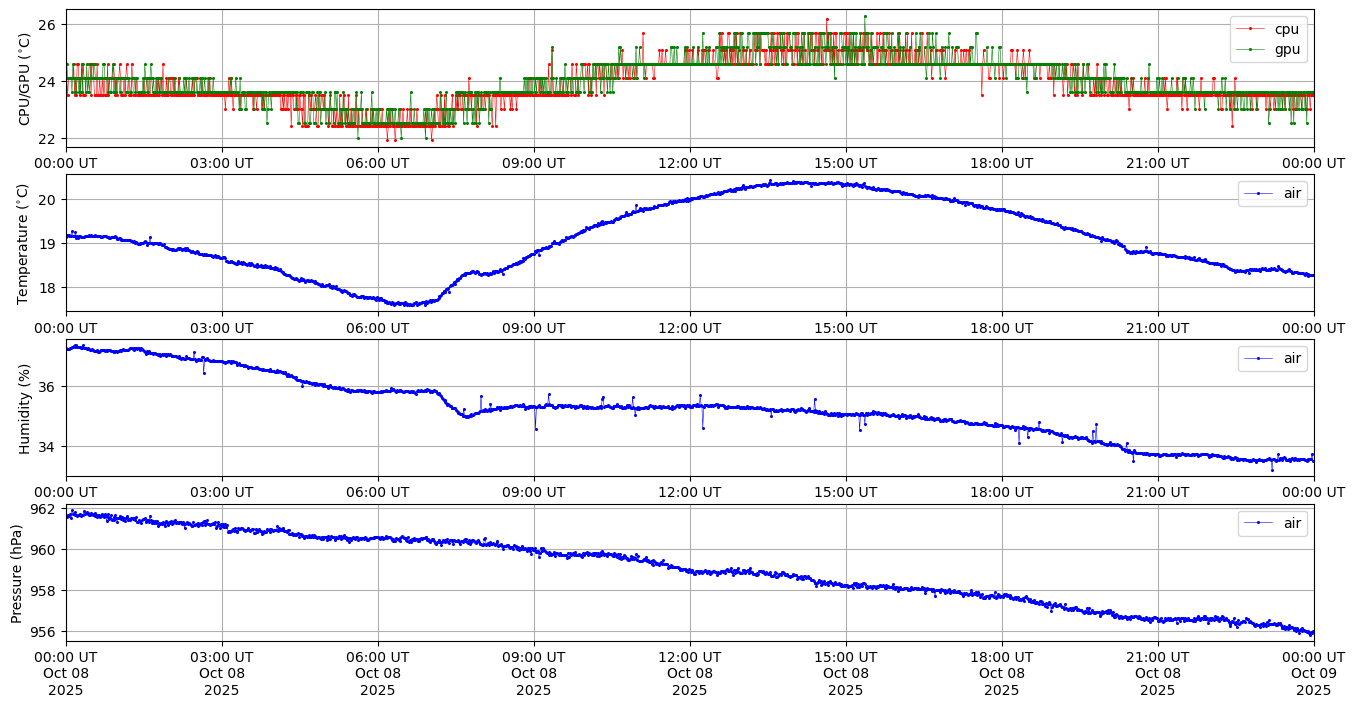This screenshot has height=707, width=1355.
Task: Click 15:00 UT tick under the Temperature plot
Action: pos(845,328)
